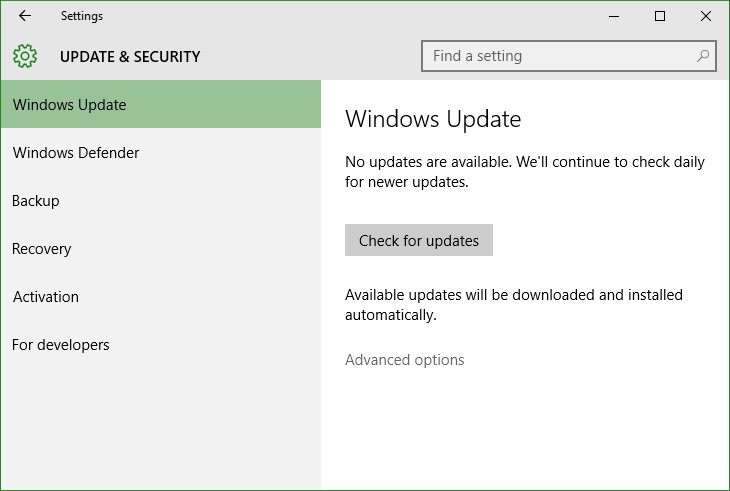The height and width of the screenshot is (491, 730).
Task: Click the Settings window title text
Action: 81,16
